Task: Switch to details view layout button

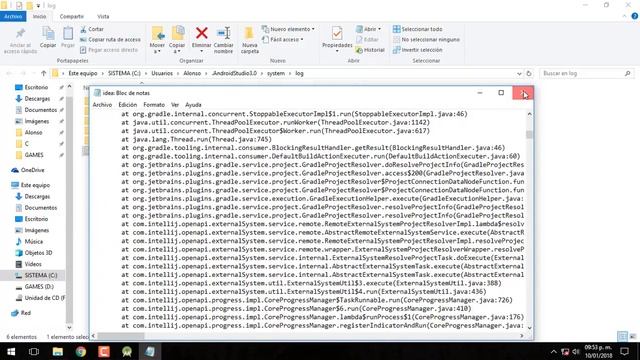Action: [622, 337]
